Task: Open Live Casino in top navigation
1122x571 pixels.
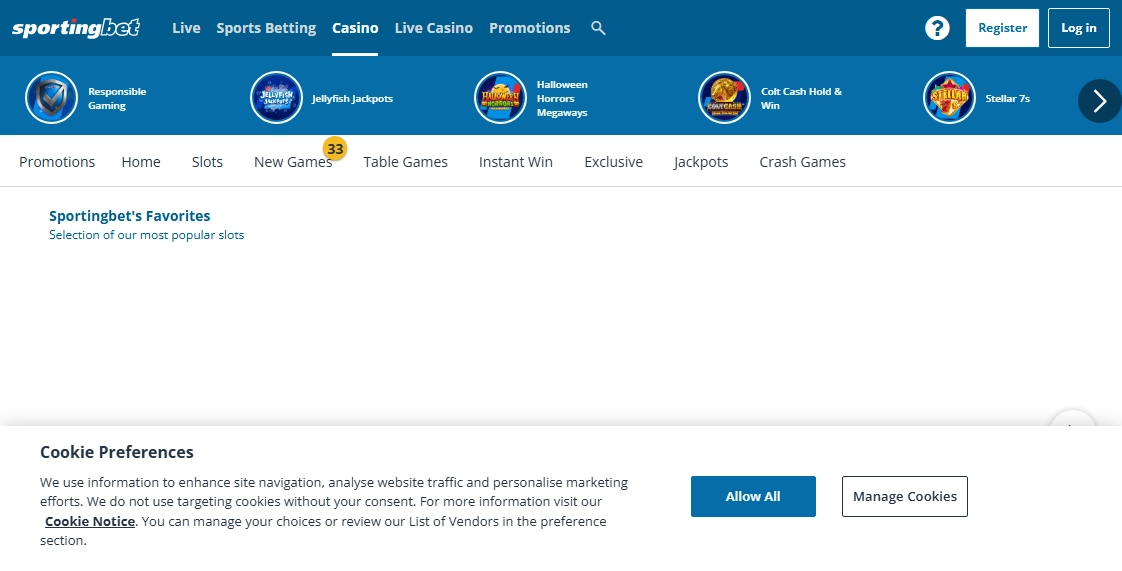Action: coord(434,28)
